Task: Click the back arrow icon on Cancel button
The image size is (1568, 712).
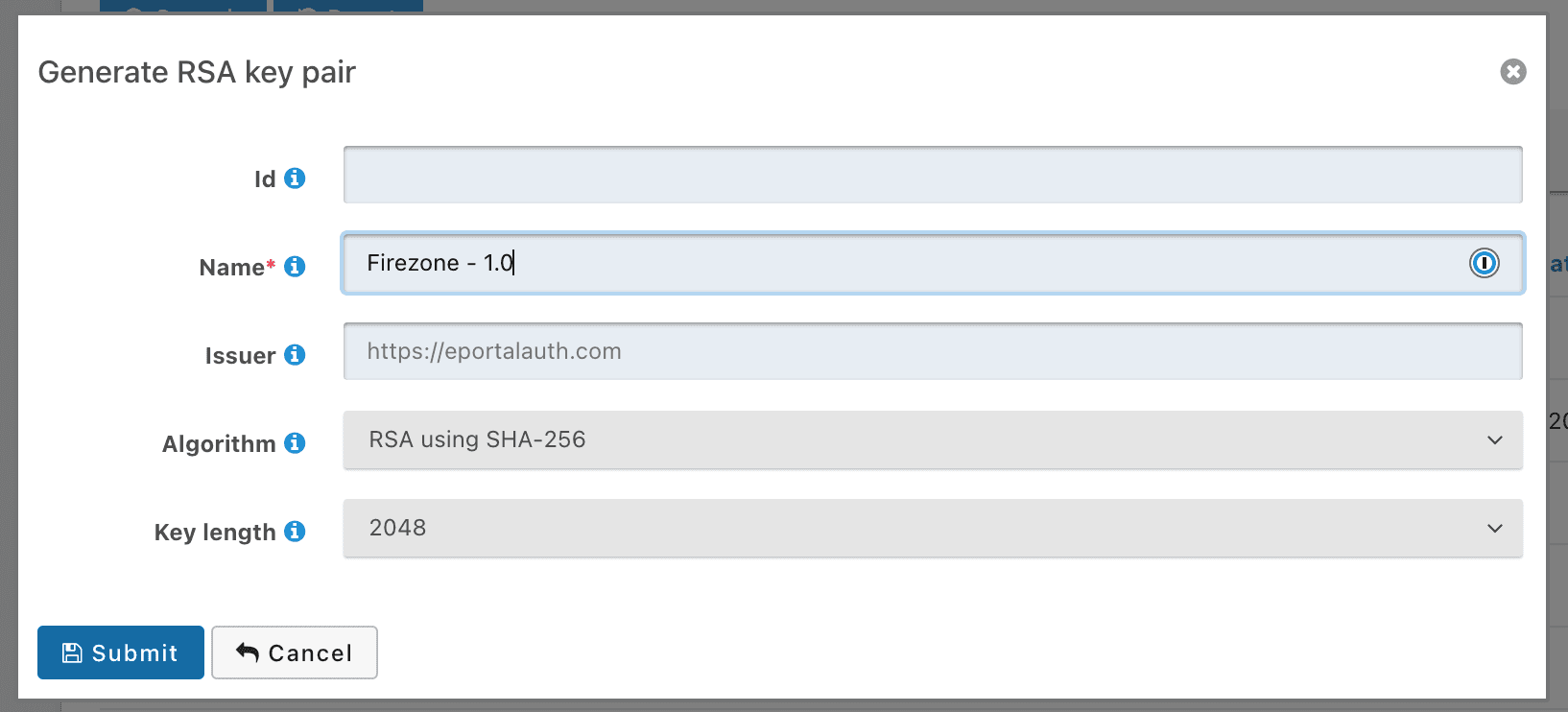Action: (248, 653)
